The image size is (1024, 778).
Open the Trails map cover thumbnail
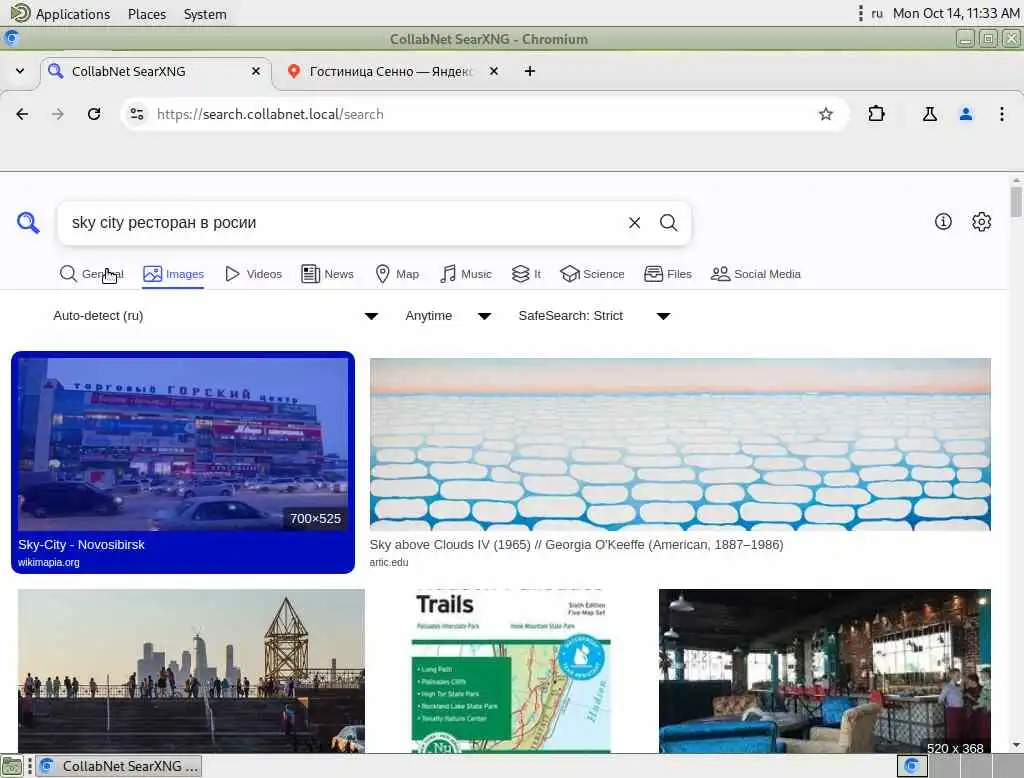point(511,671)
